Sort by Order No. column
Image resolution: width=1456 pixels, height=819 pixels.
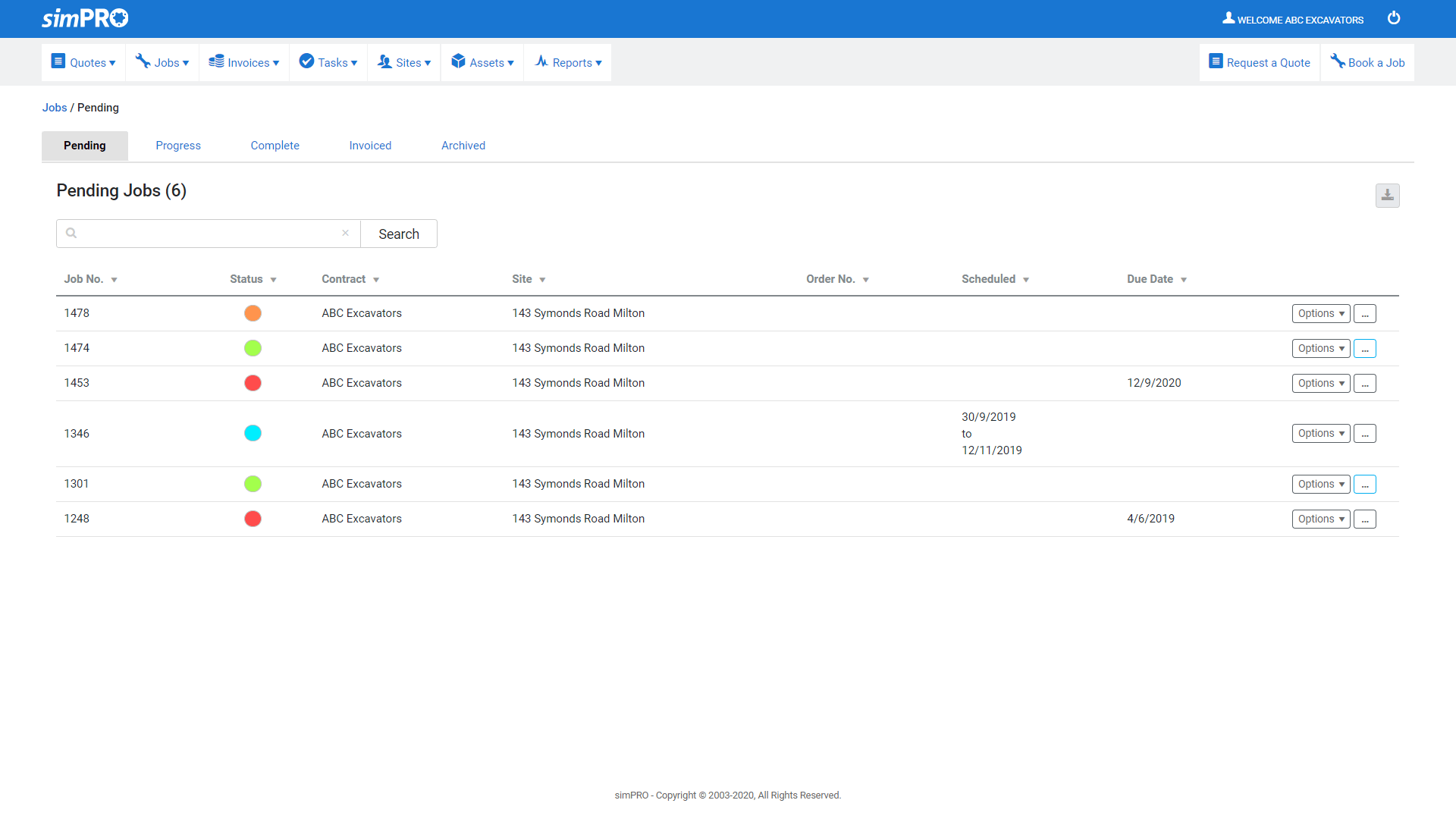[x=837, y=279]
